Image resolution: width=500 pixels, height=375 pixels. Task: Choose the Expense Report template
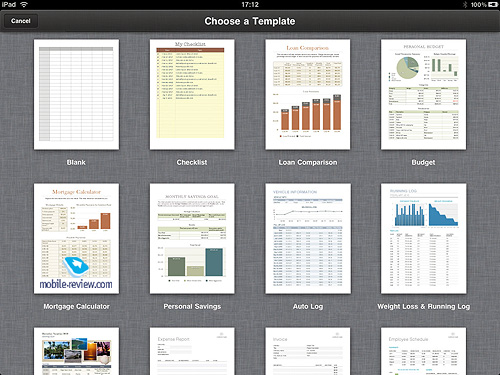pyautogui.click(x=192, y=351)
